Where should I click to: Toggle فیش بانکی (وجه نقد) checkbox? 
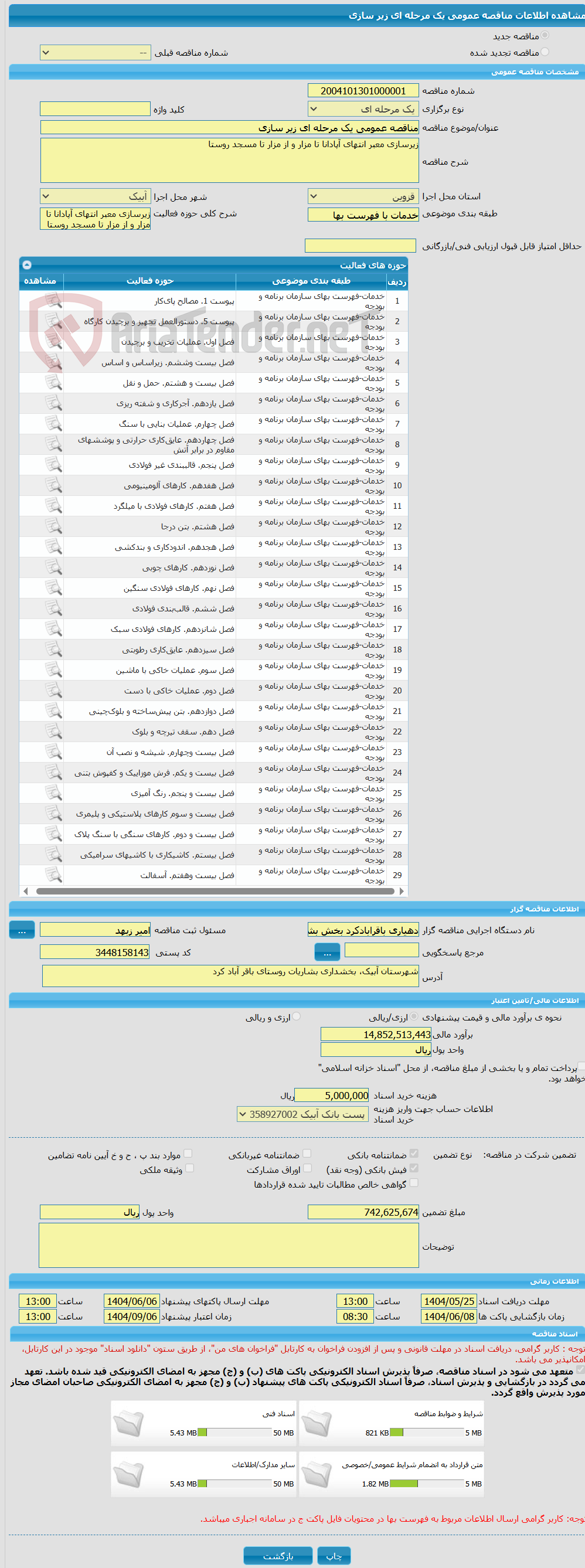[x=414, y=1168]
